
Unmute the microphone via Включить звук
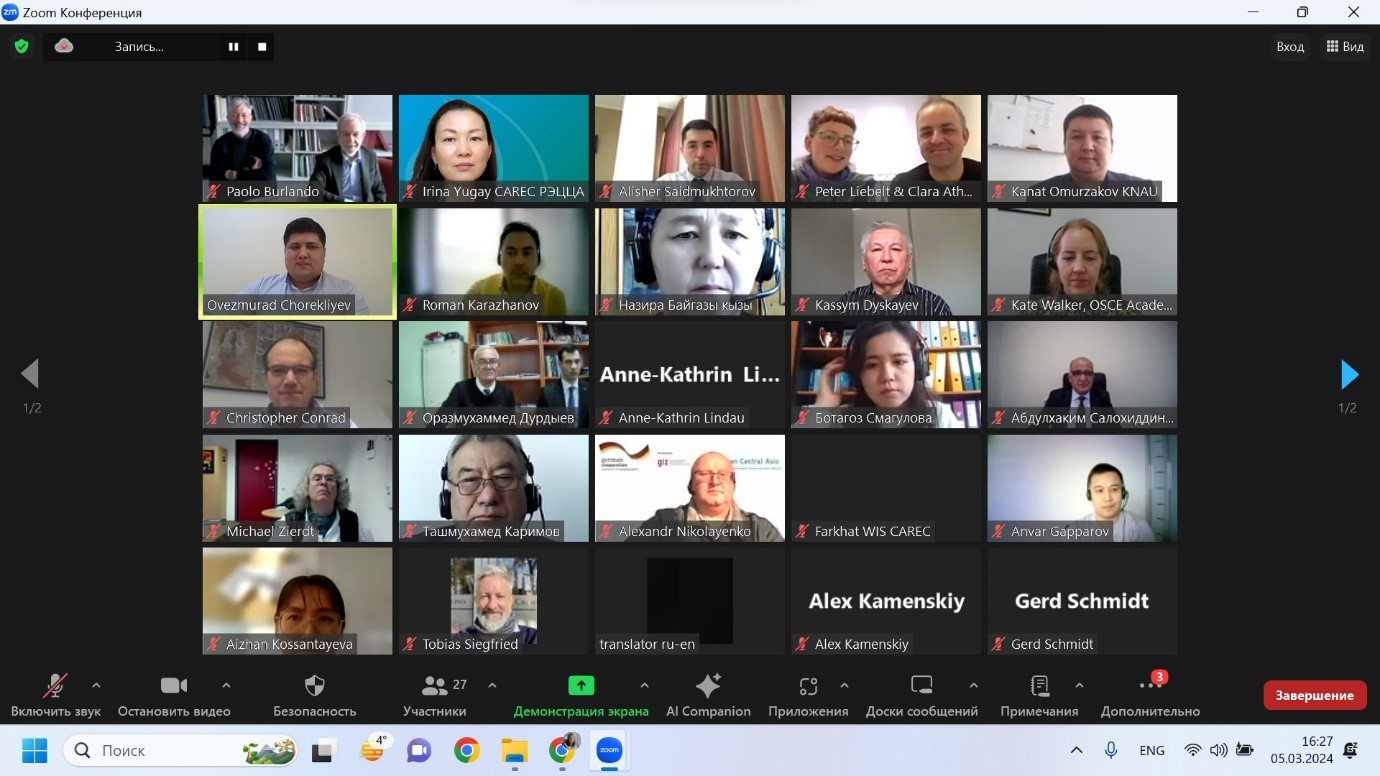[55, 695]
